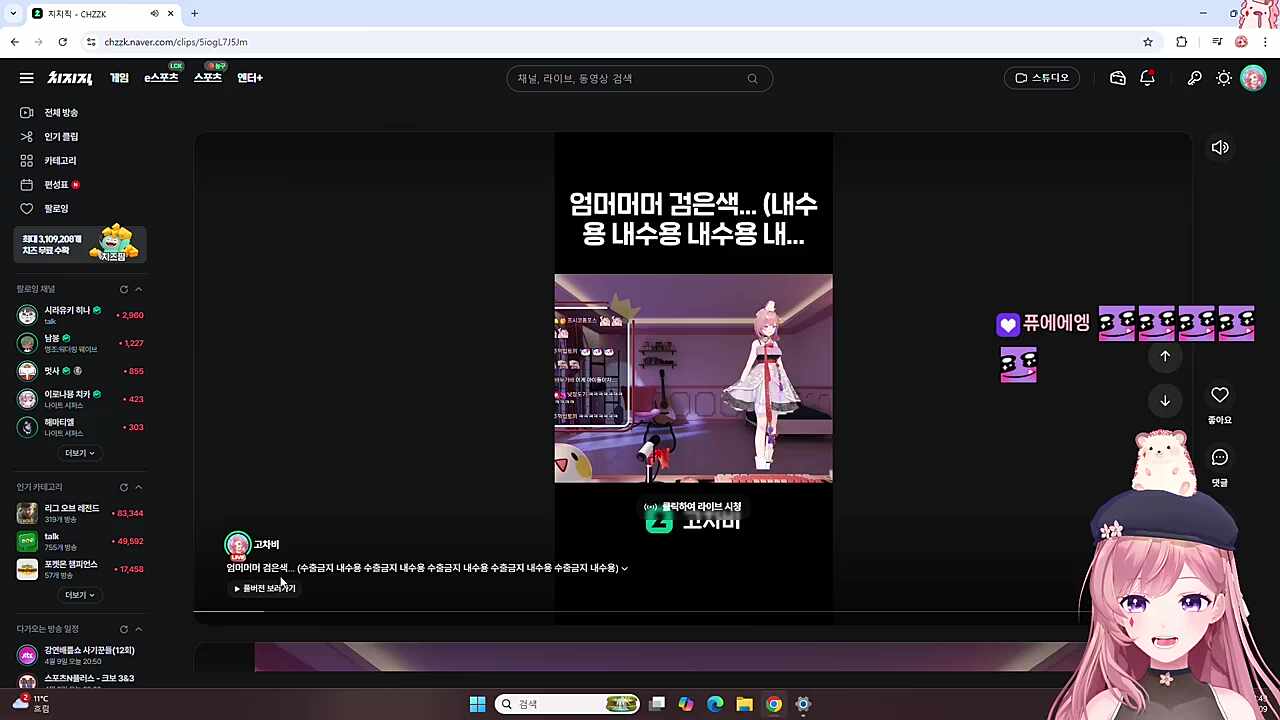Click 풀버전 보러가기 button
The width and height of the screenshot is (1280, 720).
coord(265,588)
